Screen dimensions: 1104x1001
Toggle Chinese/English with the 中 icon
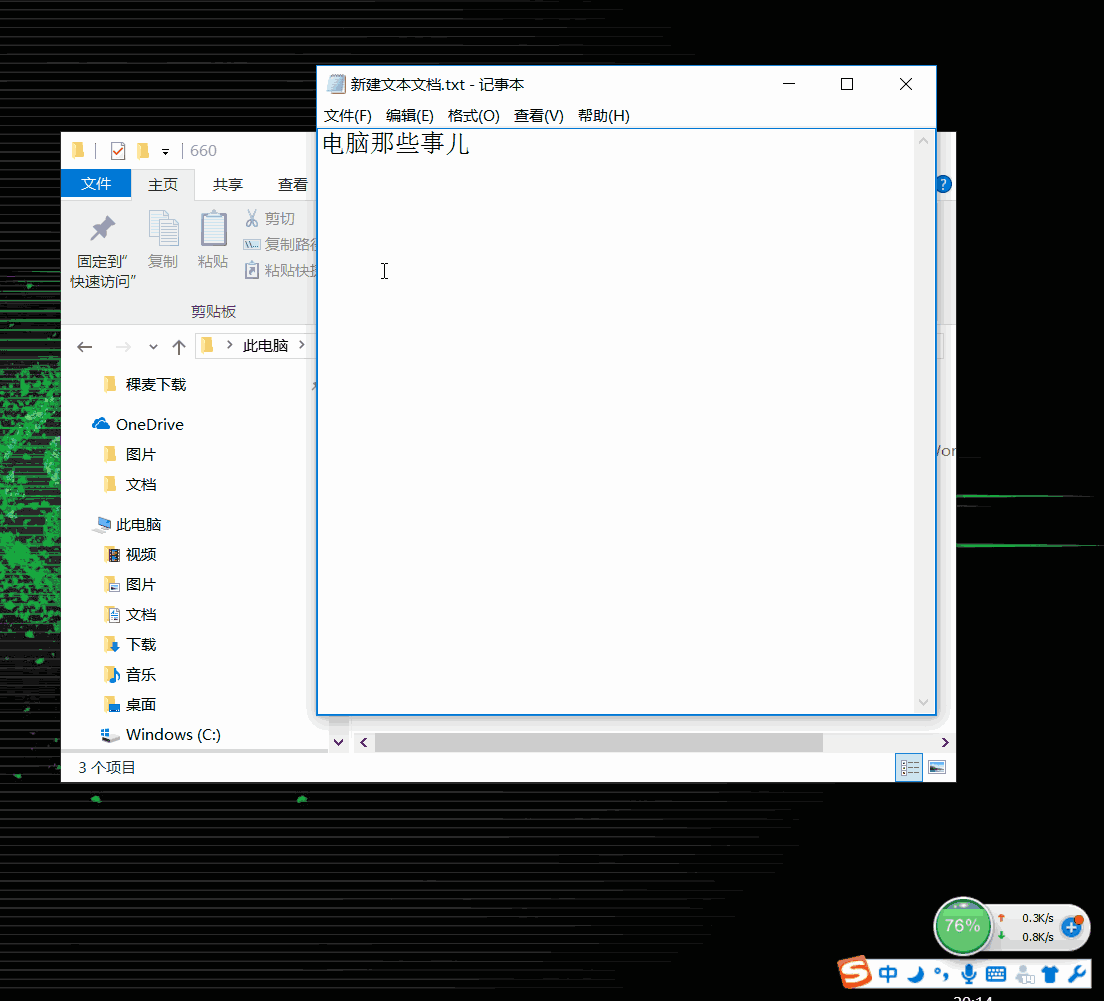tap(888, 973)
